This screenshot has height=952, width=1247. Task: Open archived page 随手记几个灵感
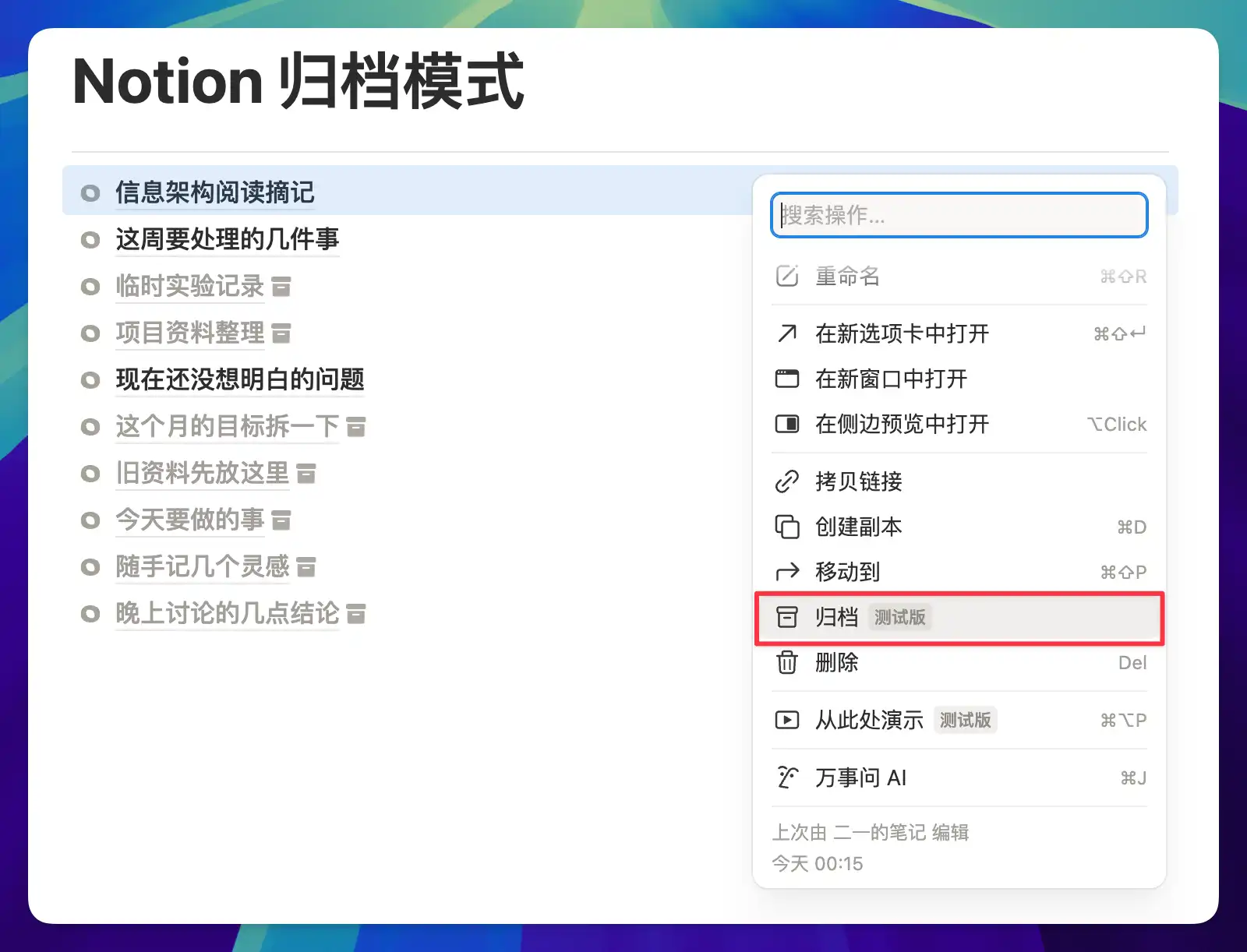coord(202,566)
